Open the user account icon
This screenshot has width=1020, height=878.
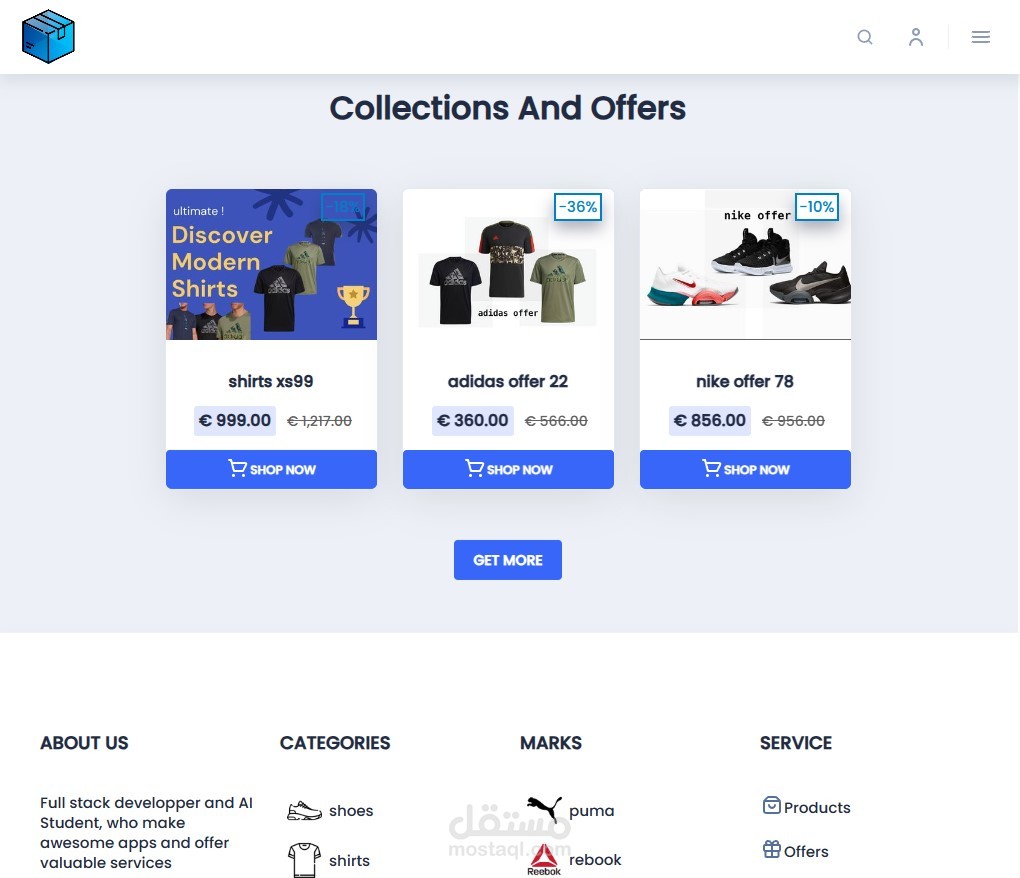tap(916, 37)
